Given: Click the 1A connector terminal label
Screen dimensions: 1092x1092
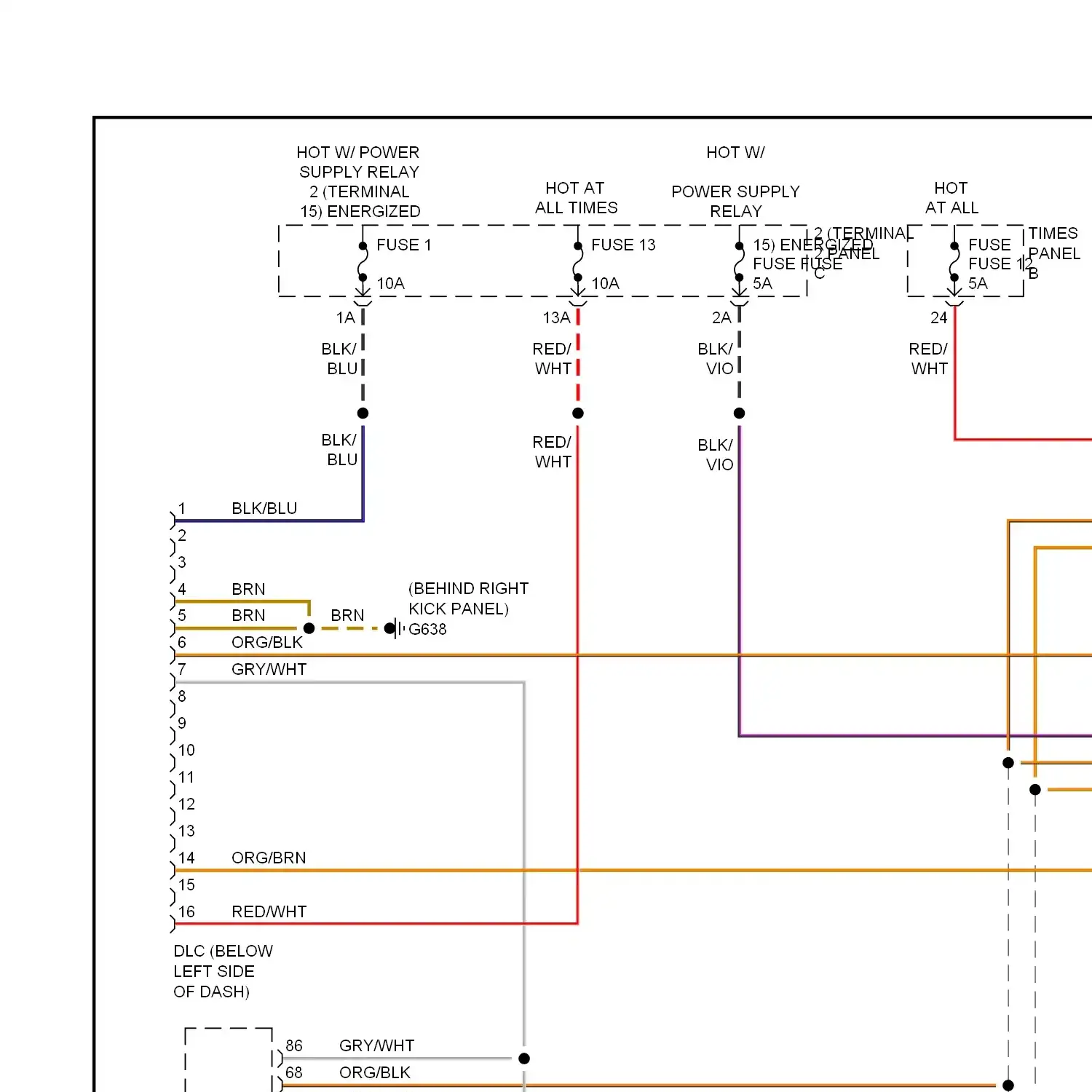Looking at the screenshot, I should 346,318.
